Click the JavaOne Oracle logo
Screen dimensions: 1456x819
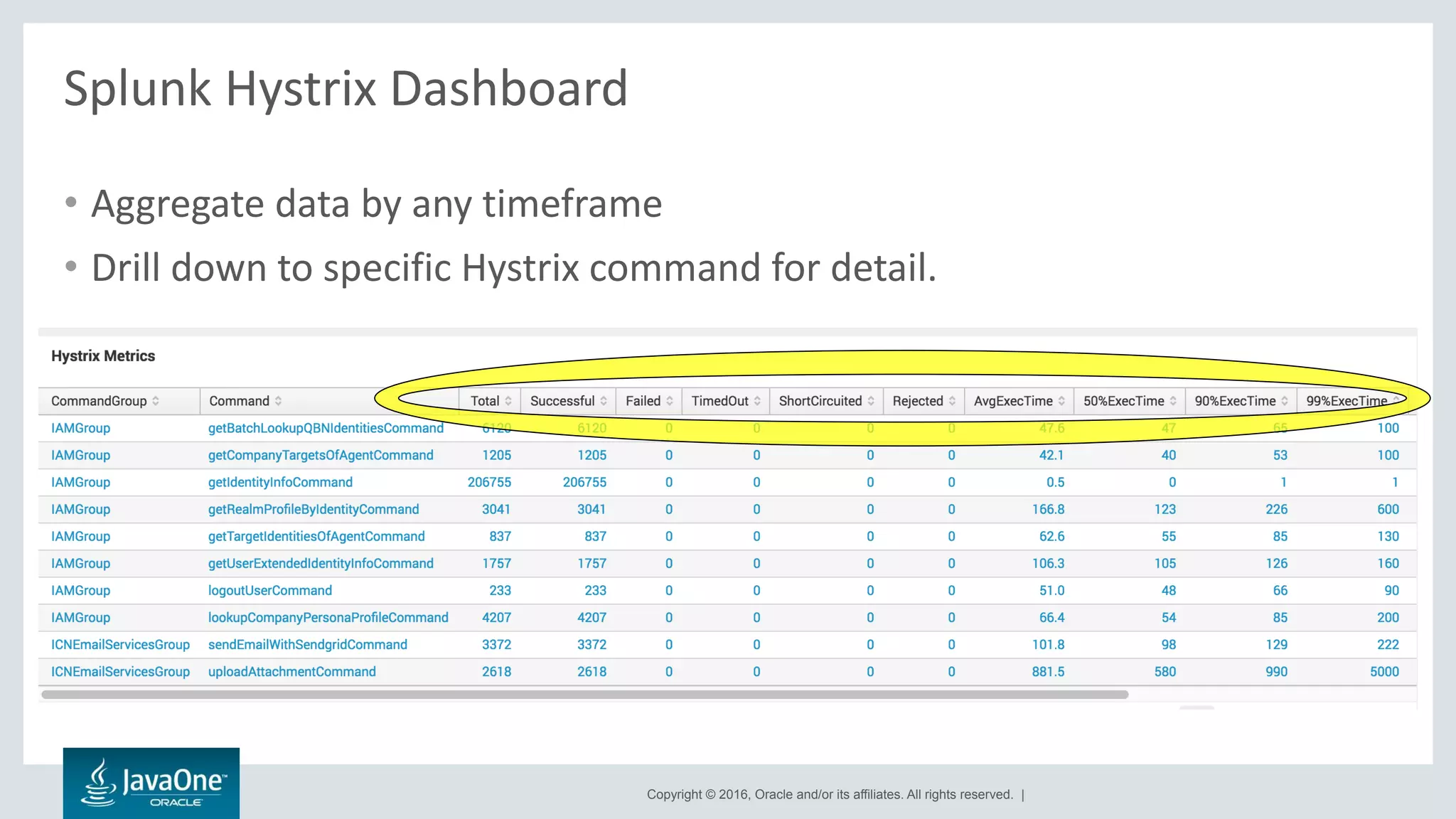pos(151,783)
